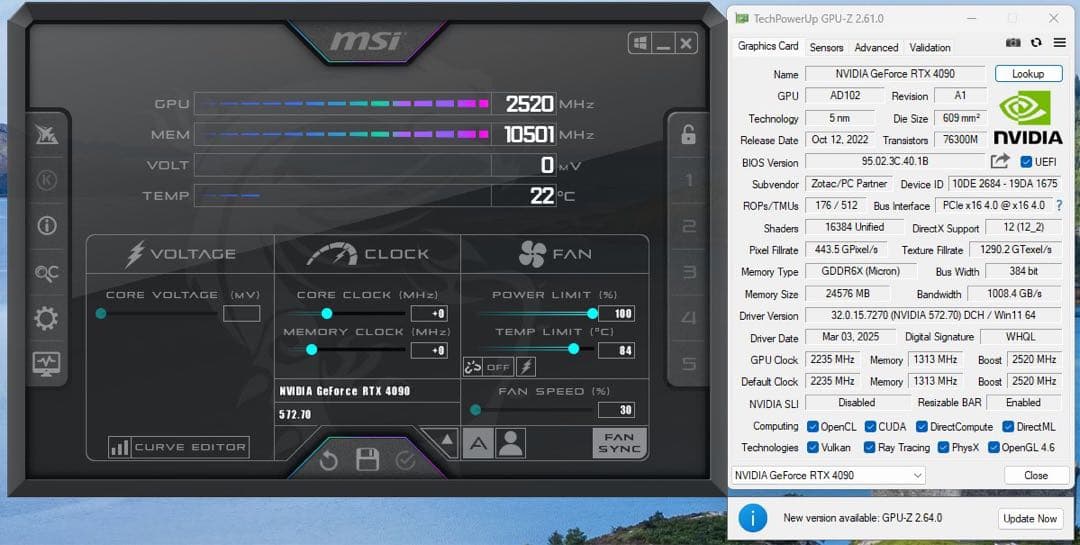The width and height of the screenshot is (1080, 545).
Task: Click the Fan Speed slider handle
Action: pyautogui.click(x=475, y=410)
